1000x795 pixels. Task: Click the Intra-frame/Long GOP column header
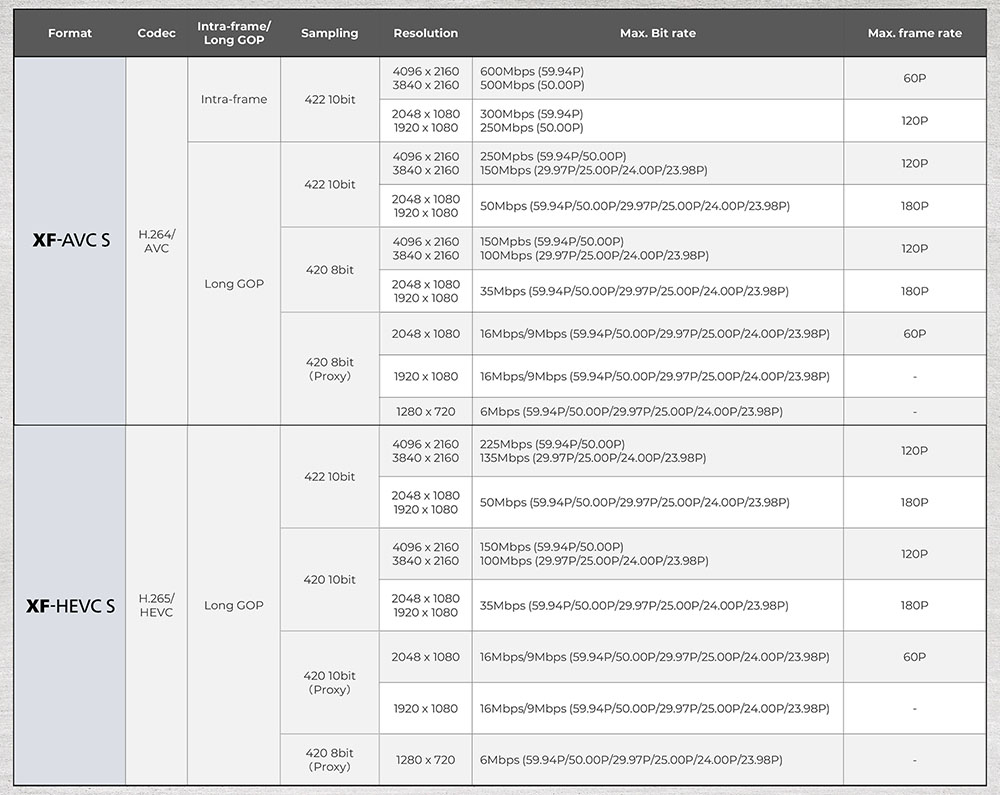(x=233, y=33)
